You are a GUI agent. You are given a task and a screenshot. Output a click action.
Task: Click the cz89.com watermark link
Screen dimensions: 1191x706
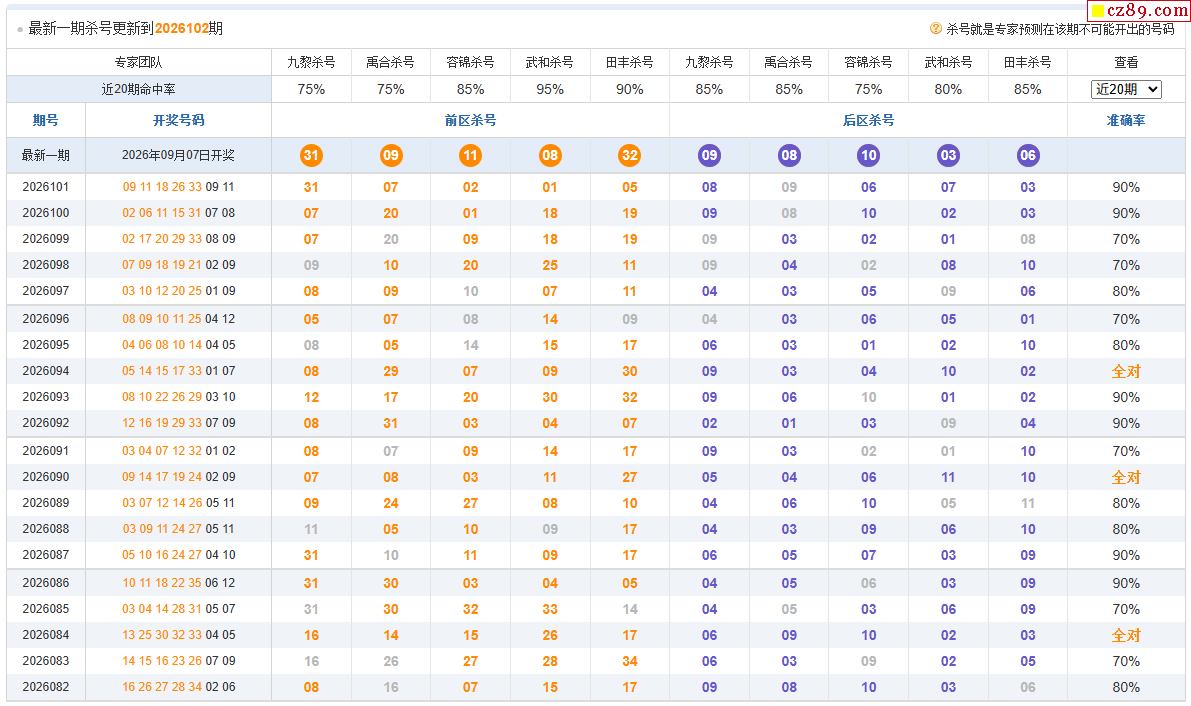1138,11
